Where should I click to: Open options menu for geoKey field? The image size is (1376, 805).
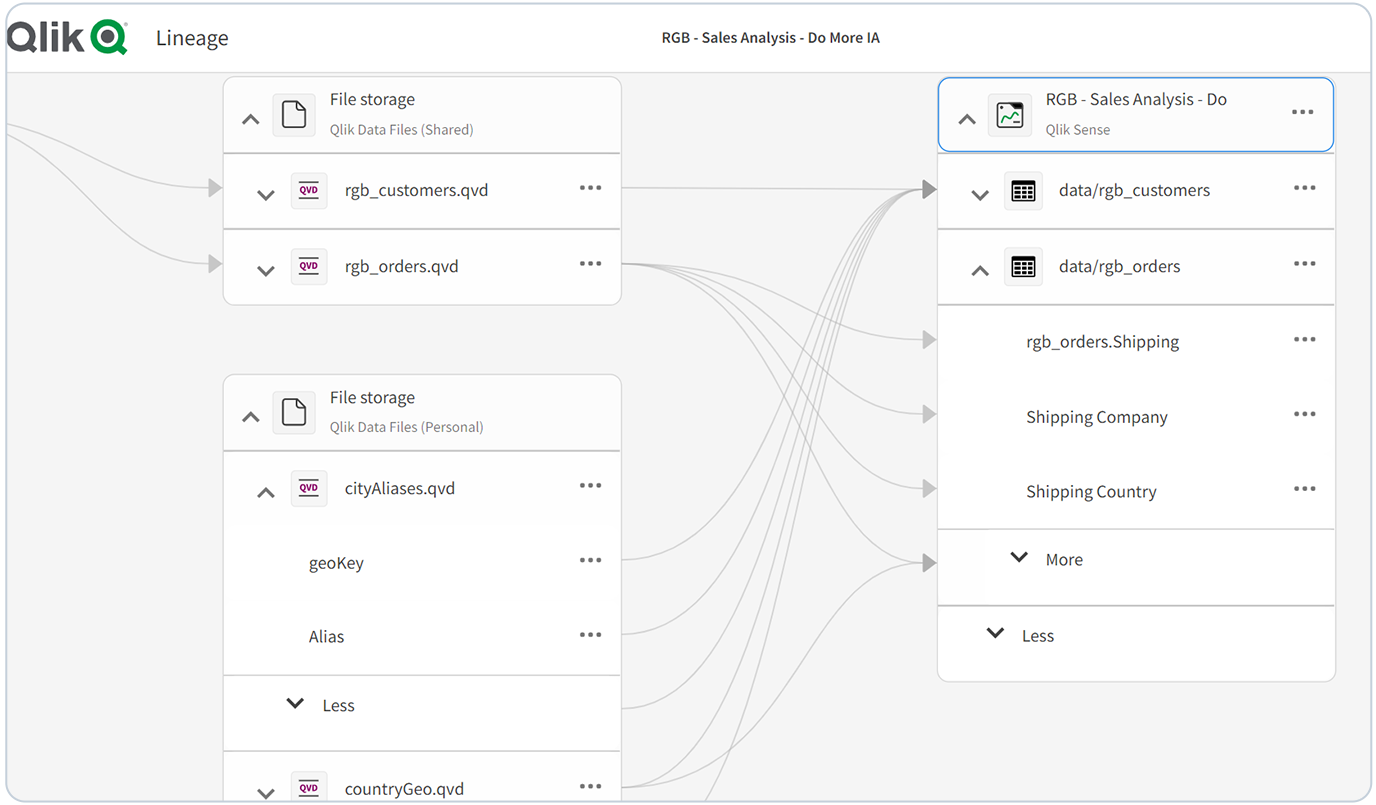coord(590,562)
